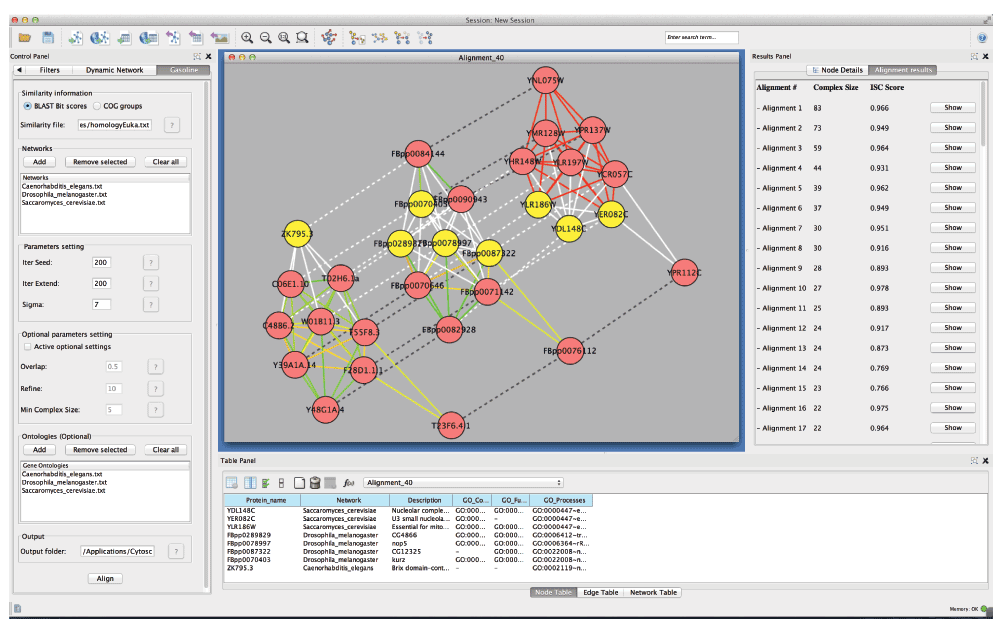Select yellow node YDL148C
Image resolution: width=1000 pixels, height=633 pixels.
coord(568,229)
